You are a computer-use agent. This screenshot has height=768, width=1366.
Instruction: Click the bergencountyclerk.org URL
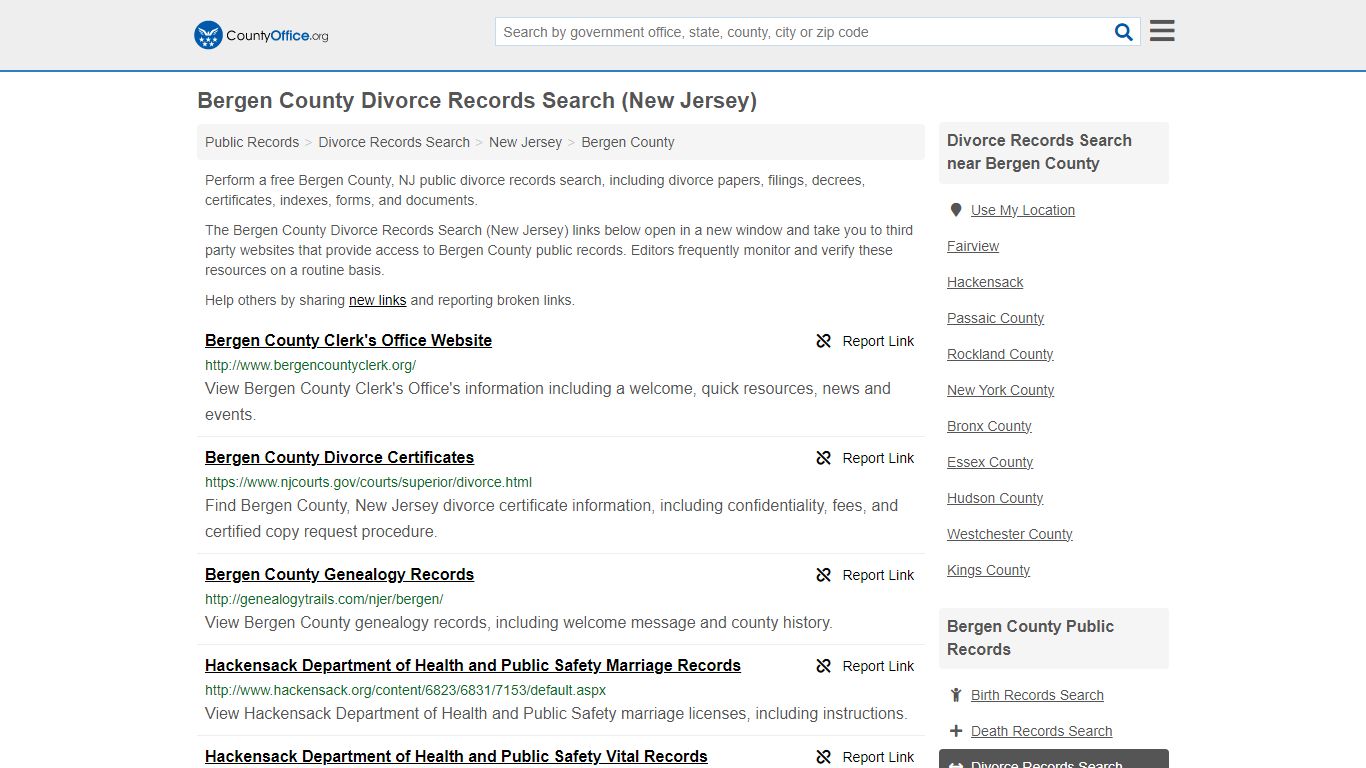pyautogui.click(x=310, y=365)
